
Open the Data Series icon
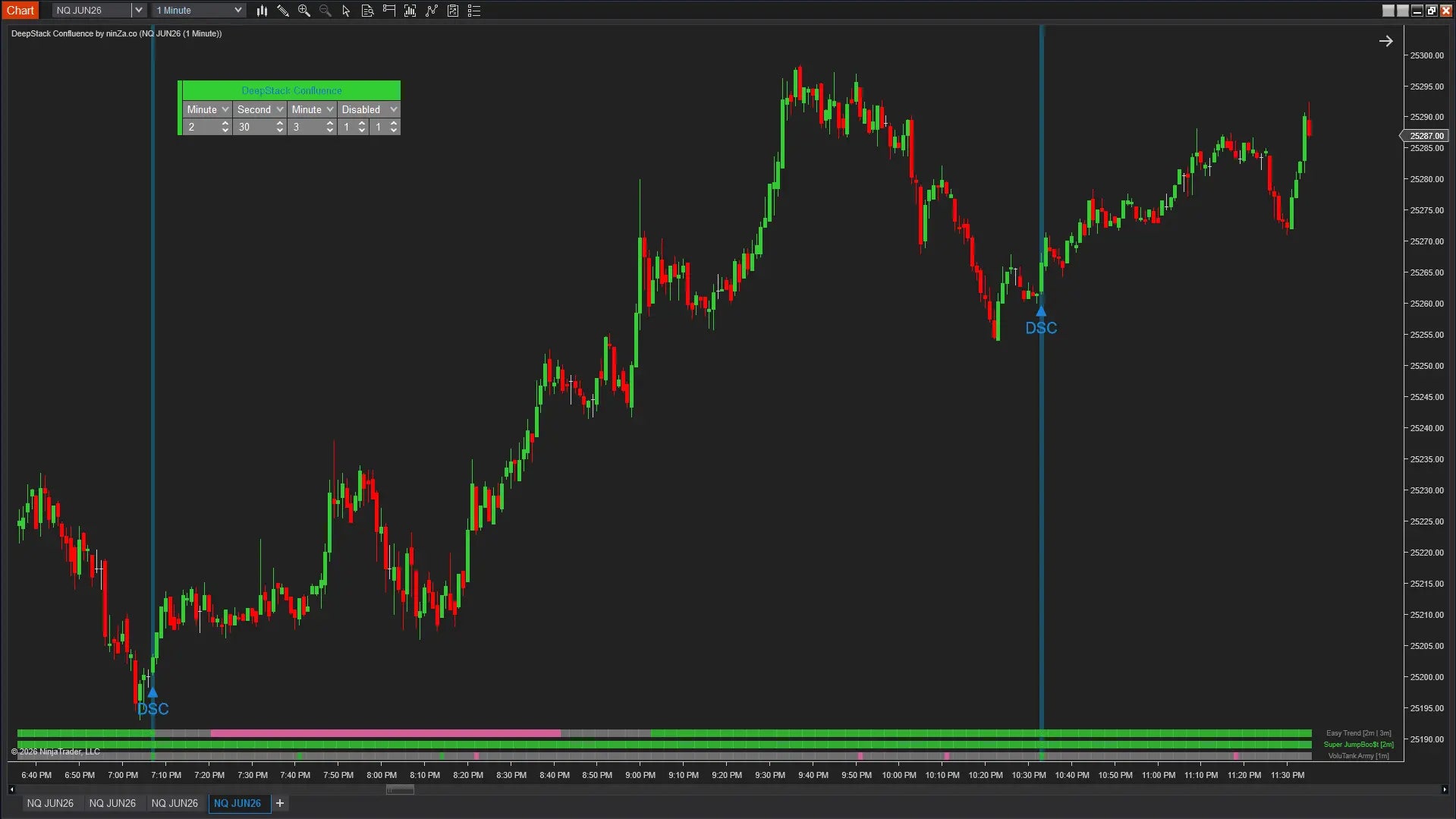pyautogui.click(x=410, y=11)
